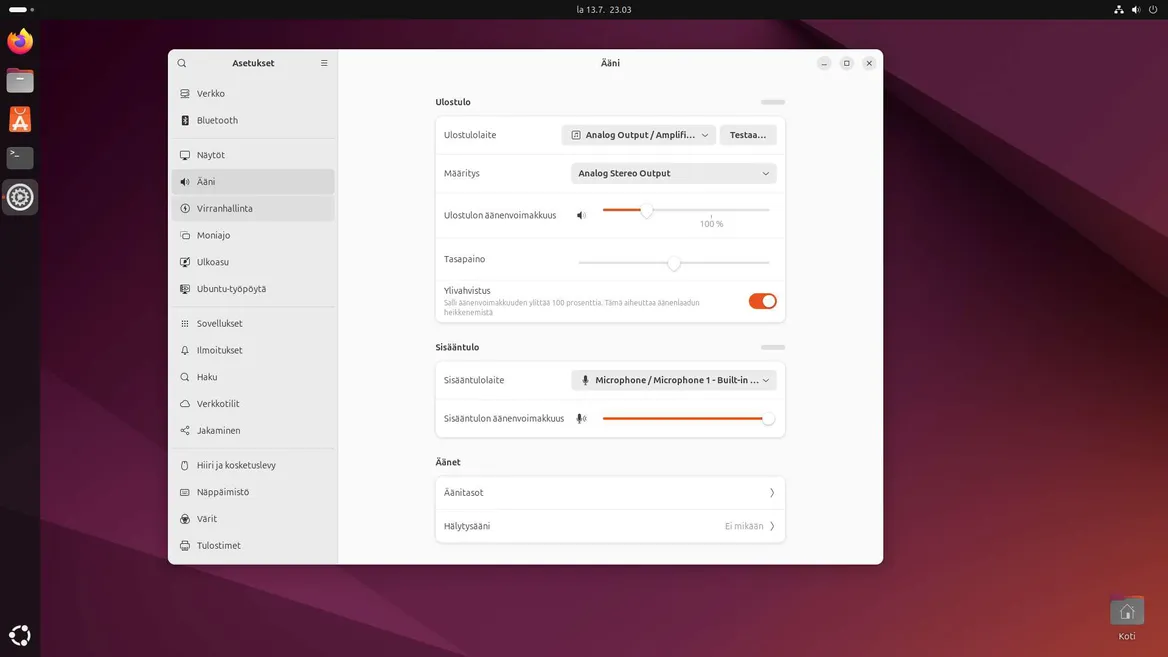The height and width of the screenshot is (657, 1168).
Task: Open the Sisääntulolaite microphone dropdown
Action: pos(673,380)
